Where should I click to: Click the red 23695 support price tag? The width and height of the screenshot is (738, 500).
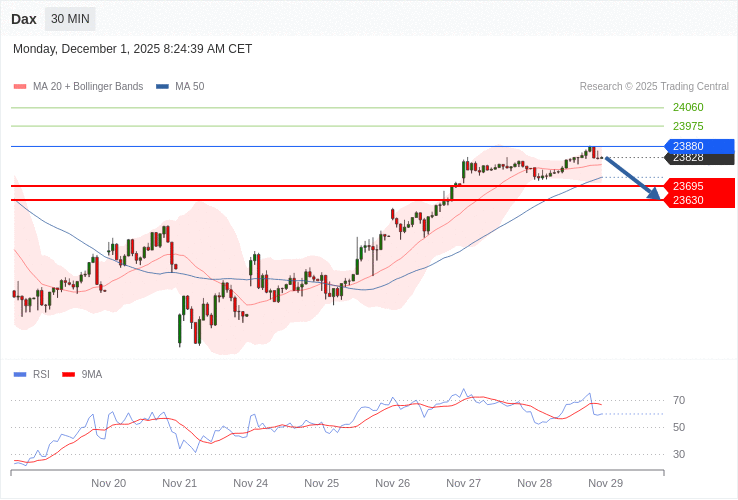(699, 186)
